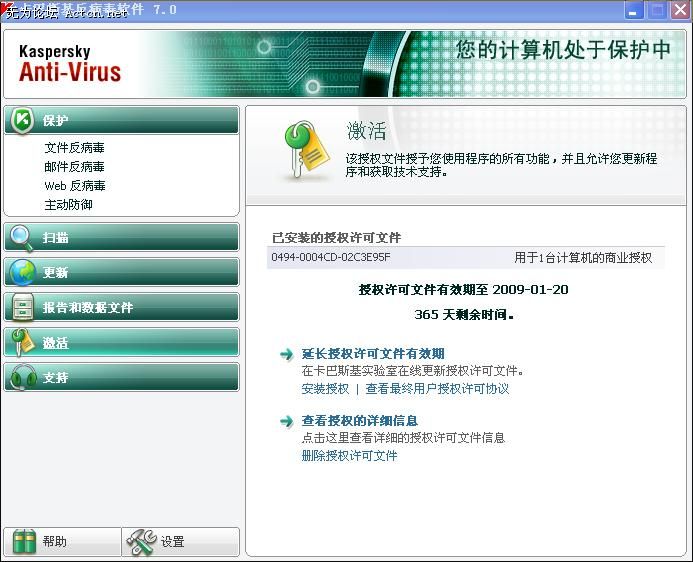Click banner status 您的计算机处于保护中
Image resolution: width=693 pixels, height=562 pixels.
[x=564, y=49]
